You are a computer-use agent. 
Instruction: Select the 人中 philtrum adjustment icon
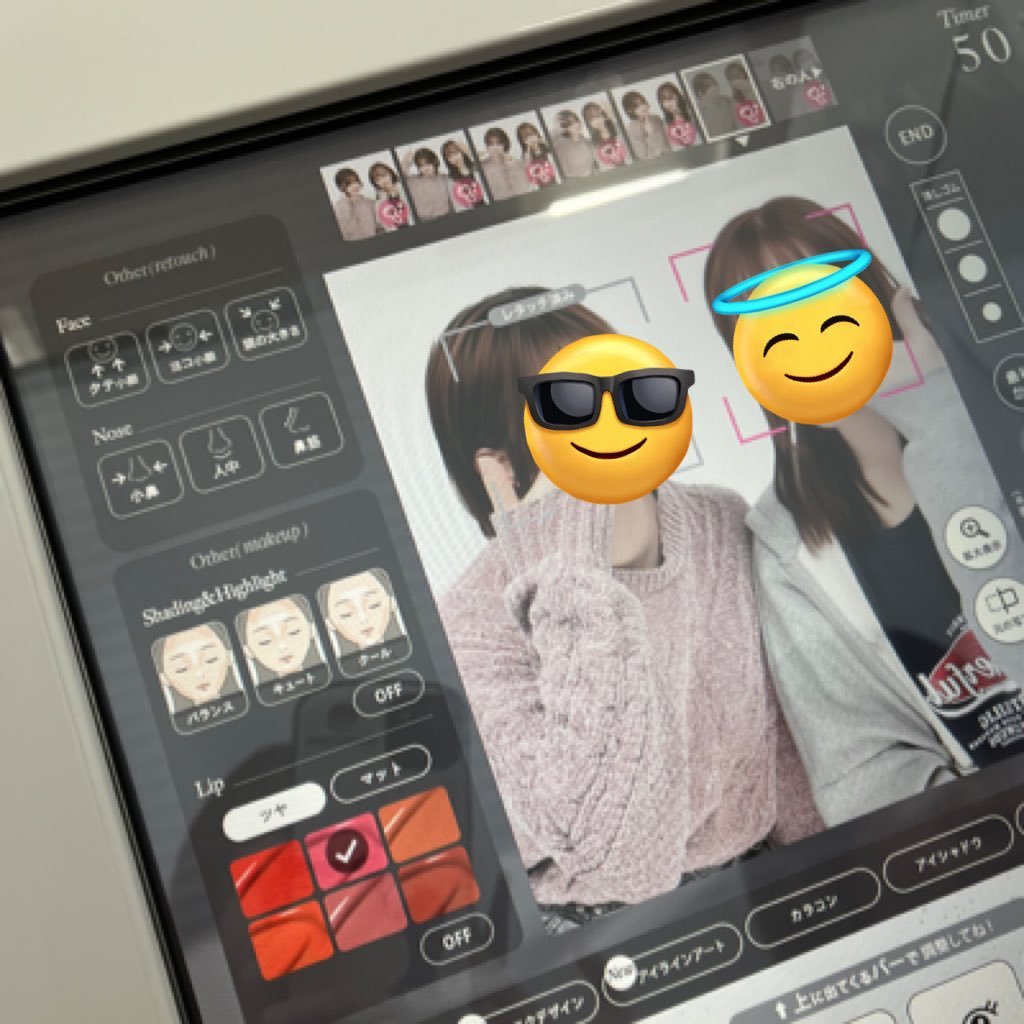(222, 453)
